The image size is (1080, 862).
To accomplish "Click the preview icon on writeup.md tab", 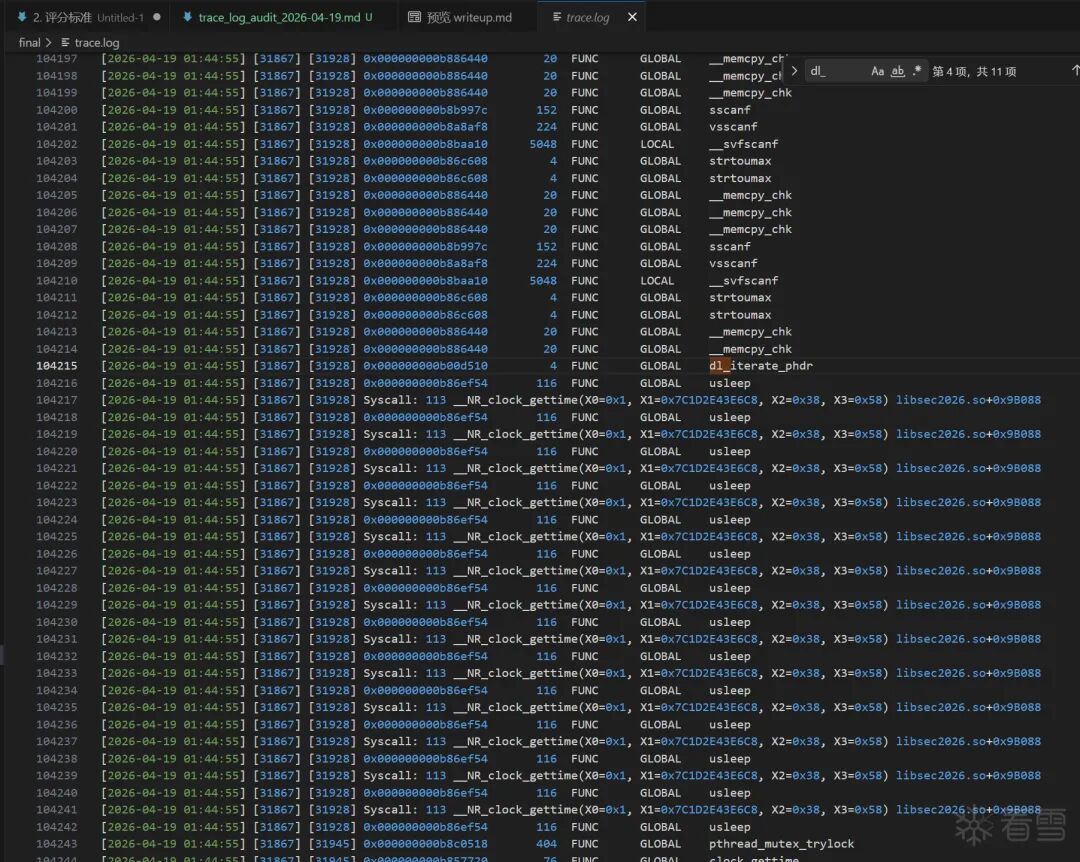I will [x=414, y=17].
